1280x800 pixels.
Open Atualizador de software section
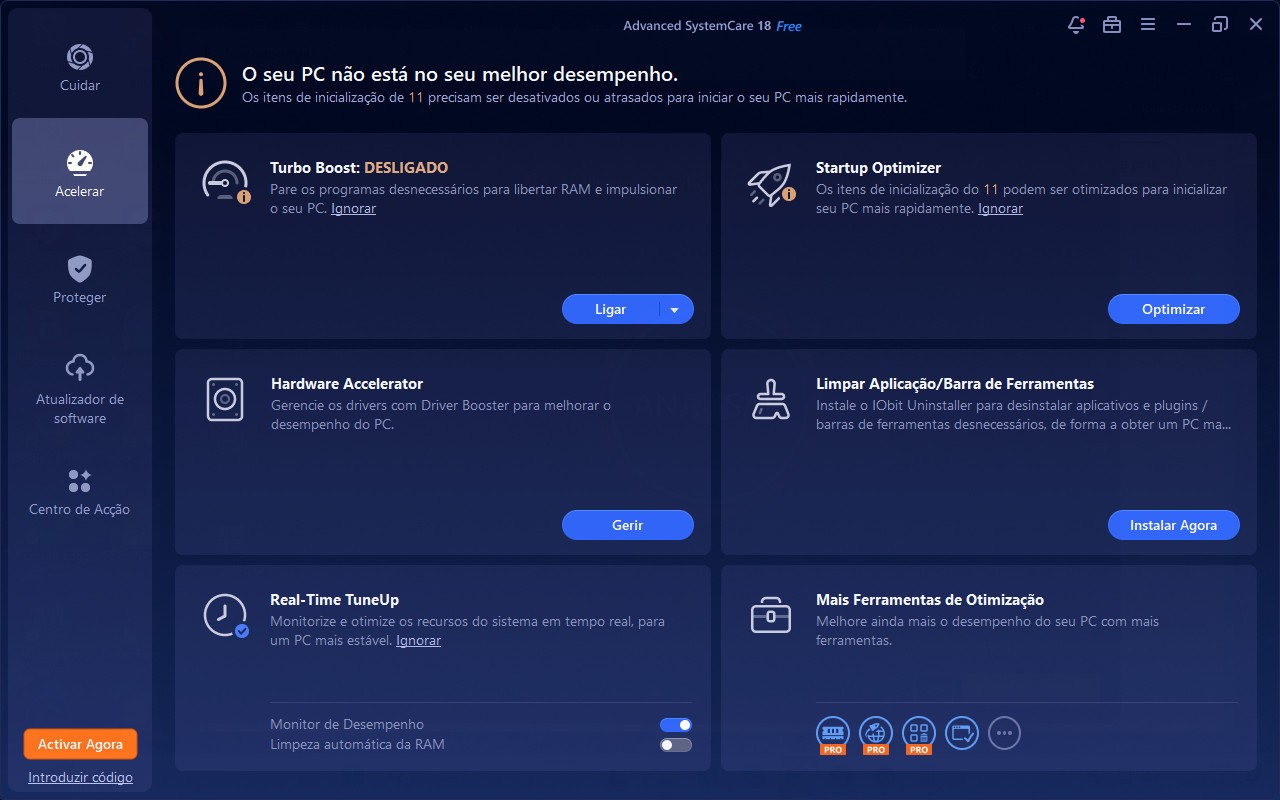(x=80, y=389)
